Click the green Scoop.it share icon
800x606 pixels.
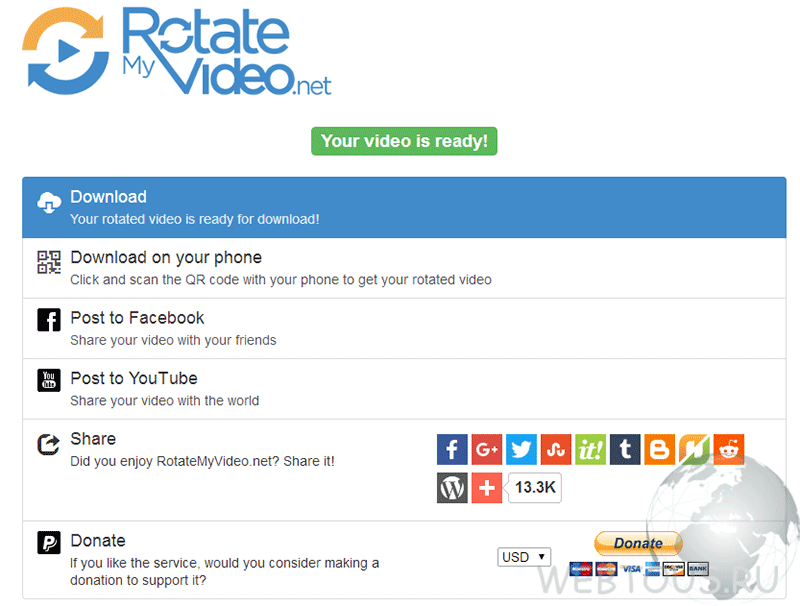pos(590,449)
